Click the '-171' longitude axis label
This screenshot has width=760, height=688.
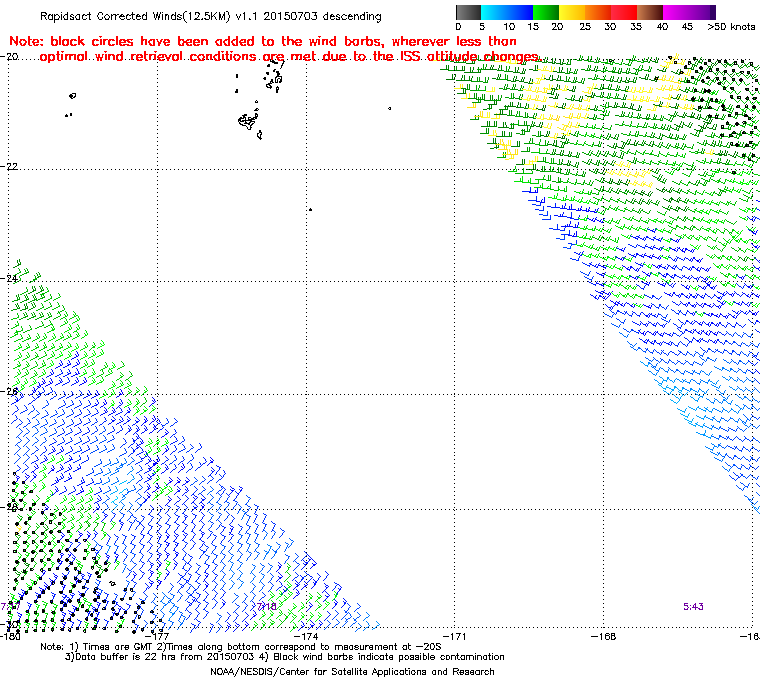(x=455, y=636)
